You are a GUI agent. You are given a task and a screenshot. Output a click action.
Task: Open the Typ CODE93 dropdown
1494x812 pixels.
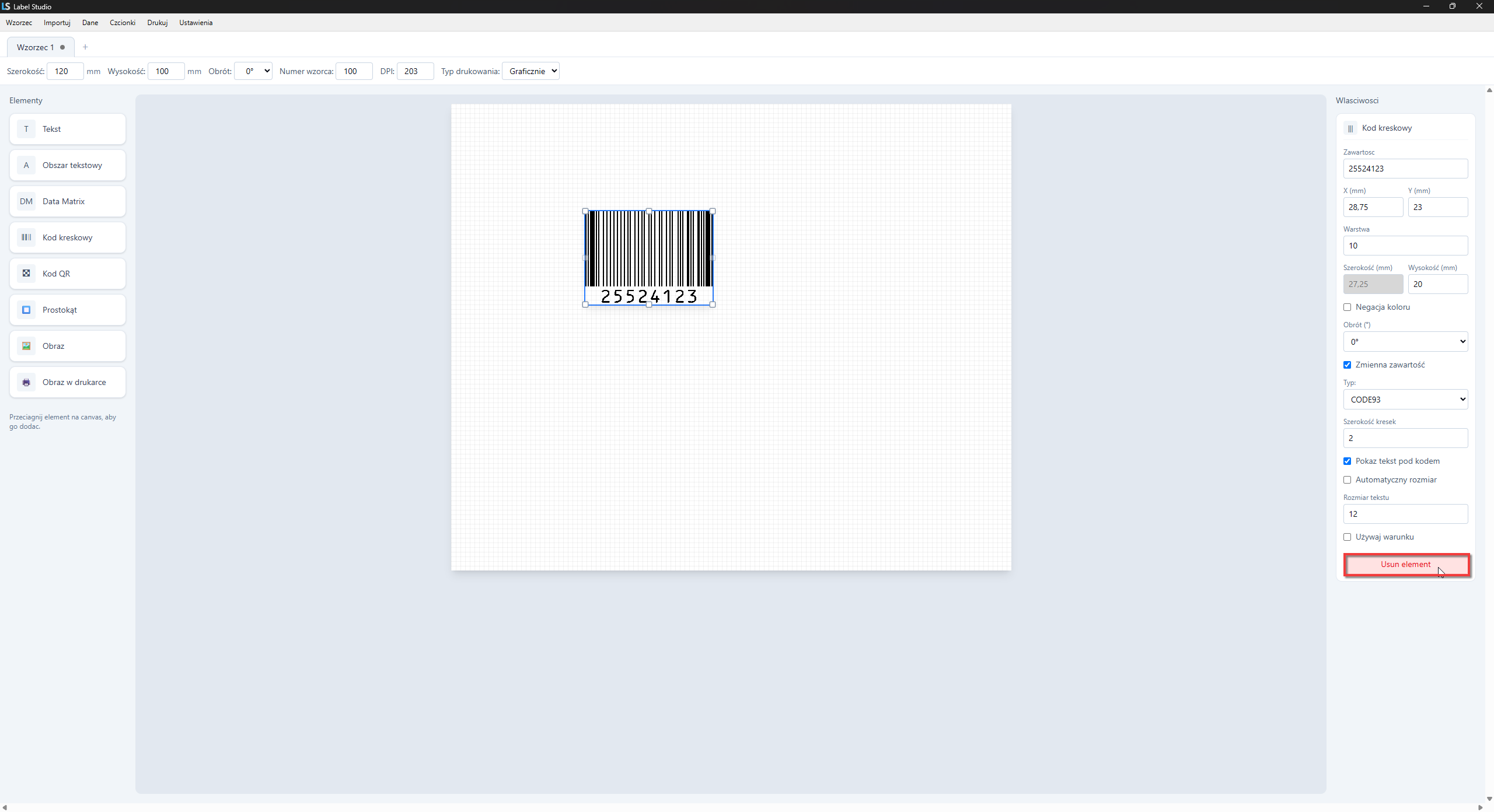(x=1405, y=400)
